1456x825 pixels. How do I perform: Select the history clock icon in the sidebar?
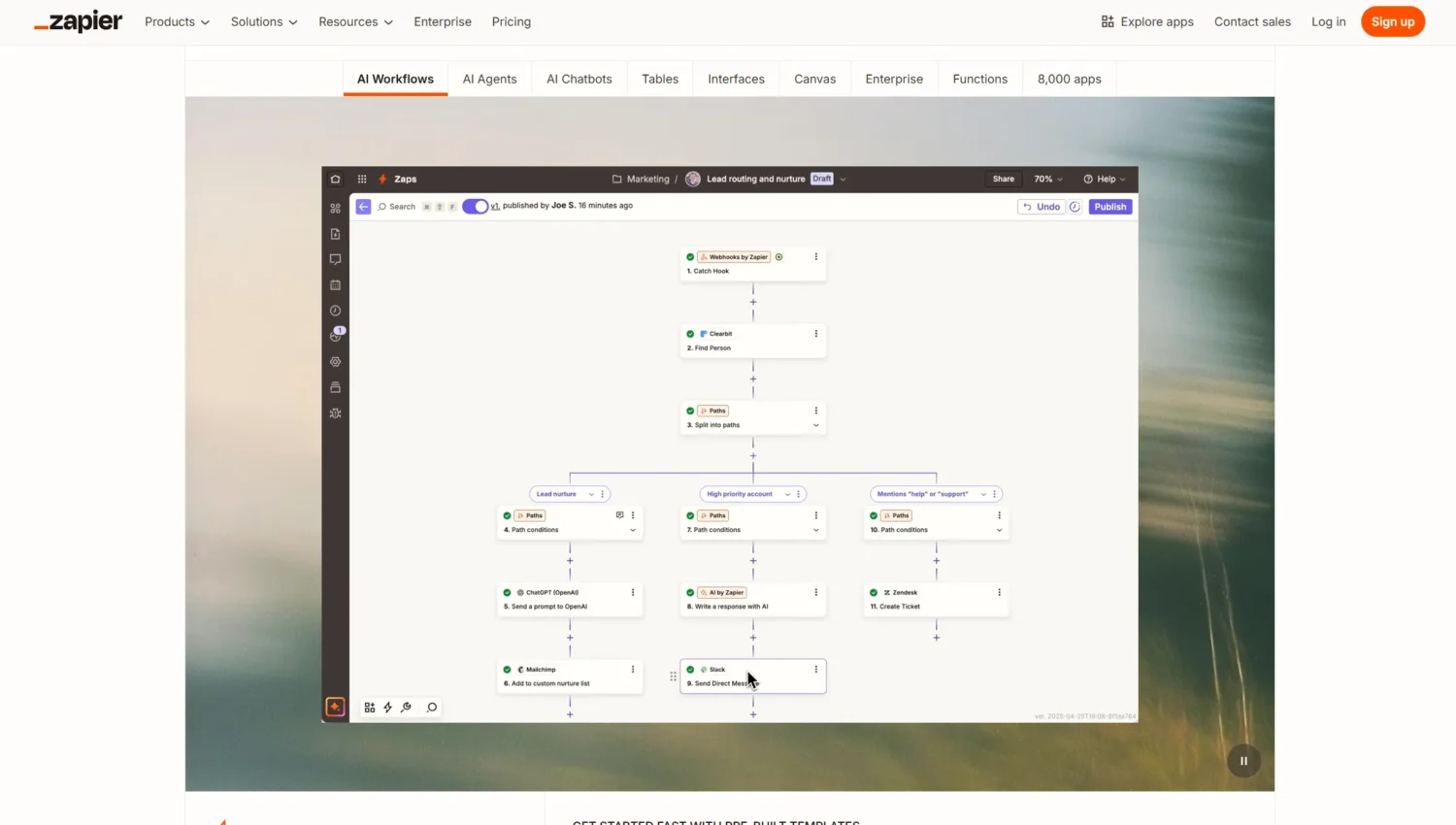pyautogui.click(x=335, y=309)
